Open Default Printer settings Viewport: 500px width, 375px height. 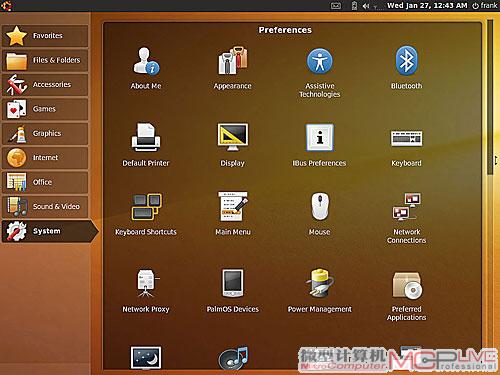[x=146, y=145]
